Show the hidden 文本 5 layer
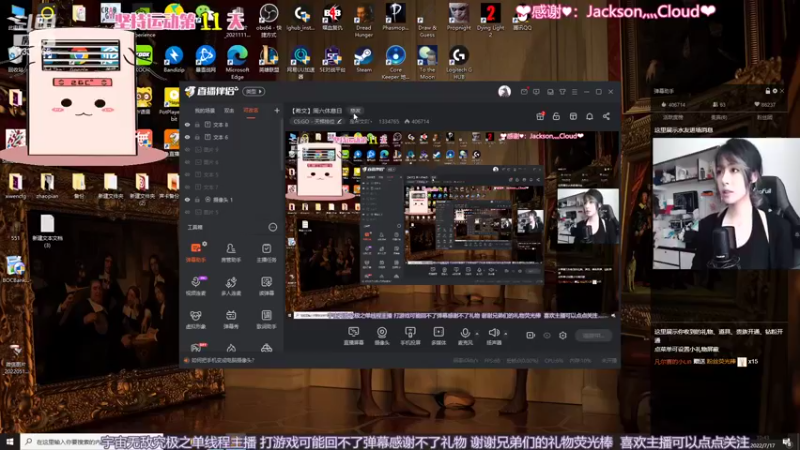The width and height of the screenshot is (800, 450). click(187, 174)
